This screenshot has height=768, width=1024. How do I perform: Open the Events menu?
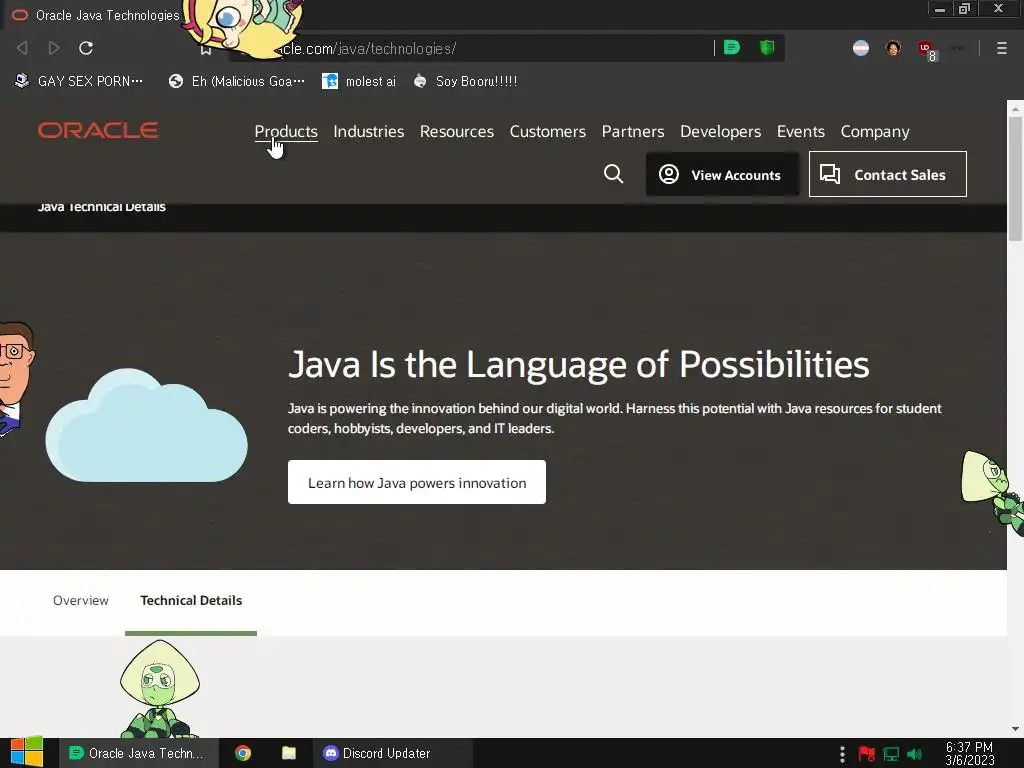point(801,131)
